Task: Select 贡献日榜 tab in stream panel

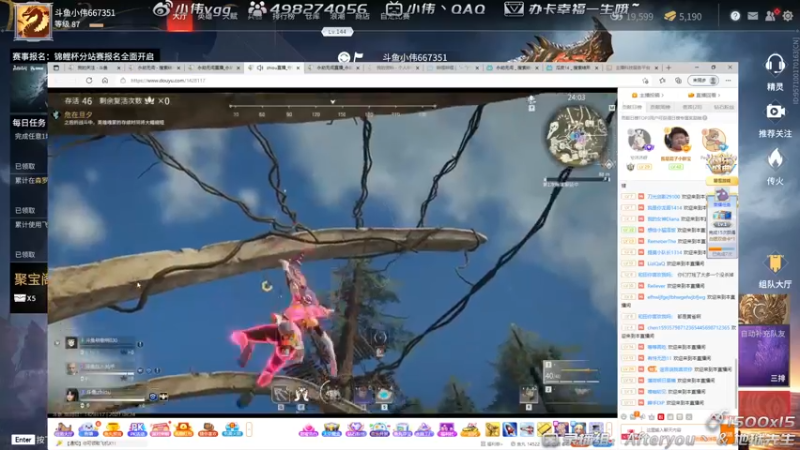Action: [632, 107]
